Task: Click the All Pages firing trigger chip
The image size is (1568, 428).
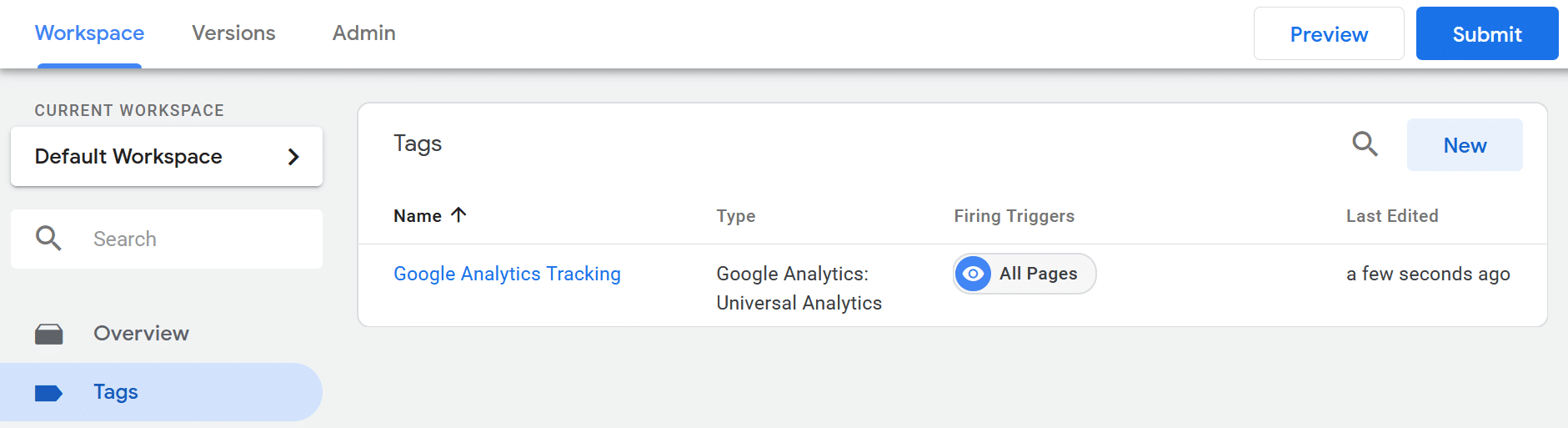Action: tap(1024, 274)
